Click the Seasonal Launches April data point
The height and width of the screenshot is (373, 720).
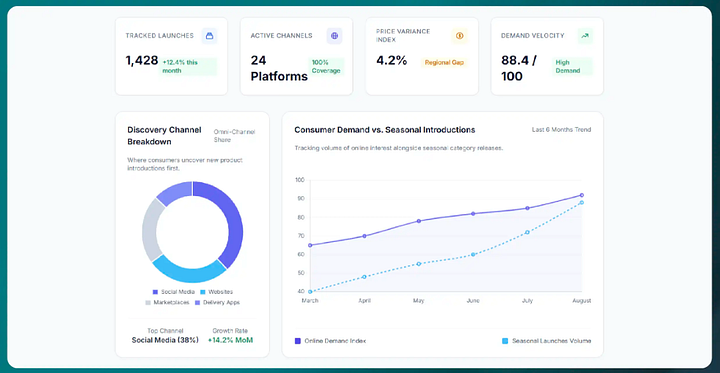pos(364,277)
